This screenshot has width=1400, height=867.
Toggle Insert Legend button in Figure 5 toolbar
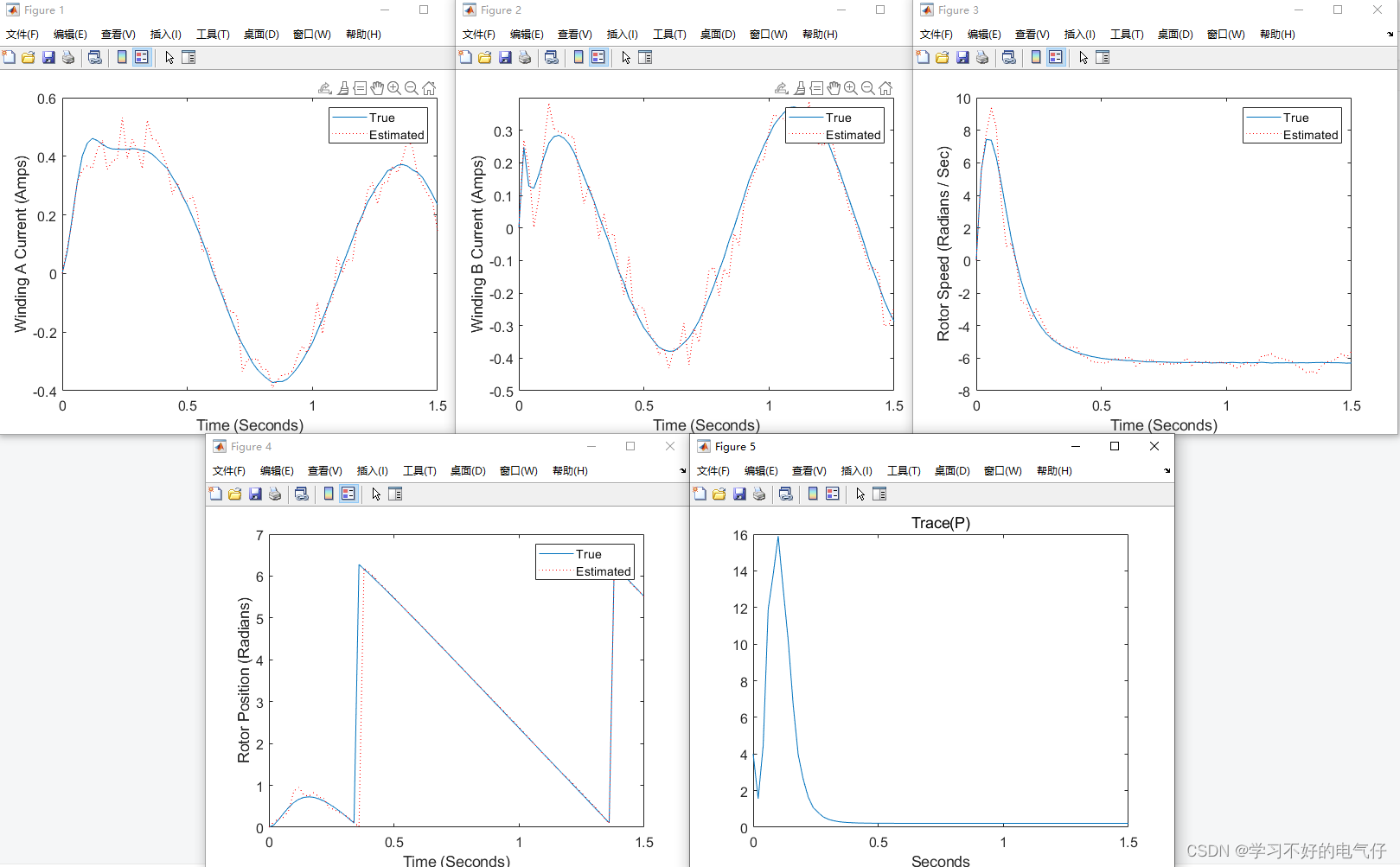click(x=833, y=494)
